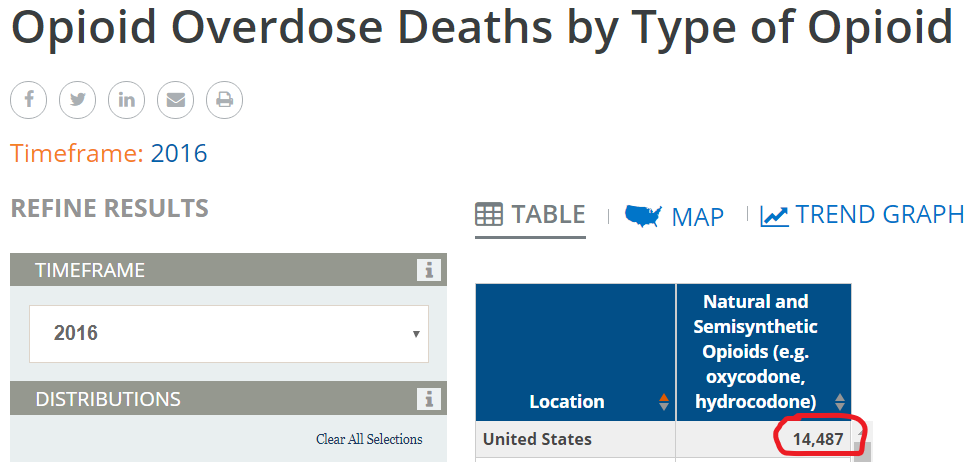
Task: Click the US map icon
Action: point(643,215)
